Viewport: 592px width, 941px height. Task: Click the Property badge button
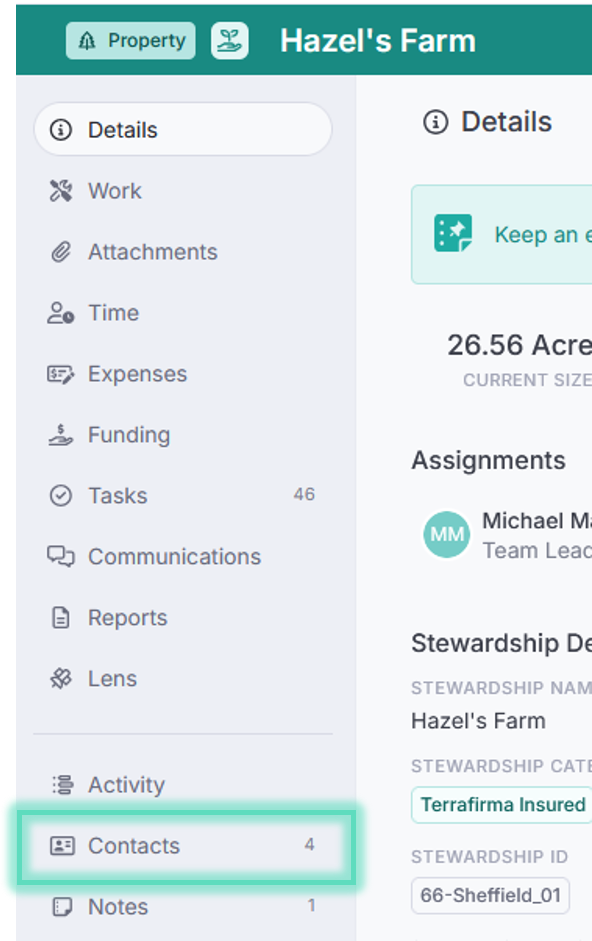(131, 41)
